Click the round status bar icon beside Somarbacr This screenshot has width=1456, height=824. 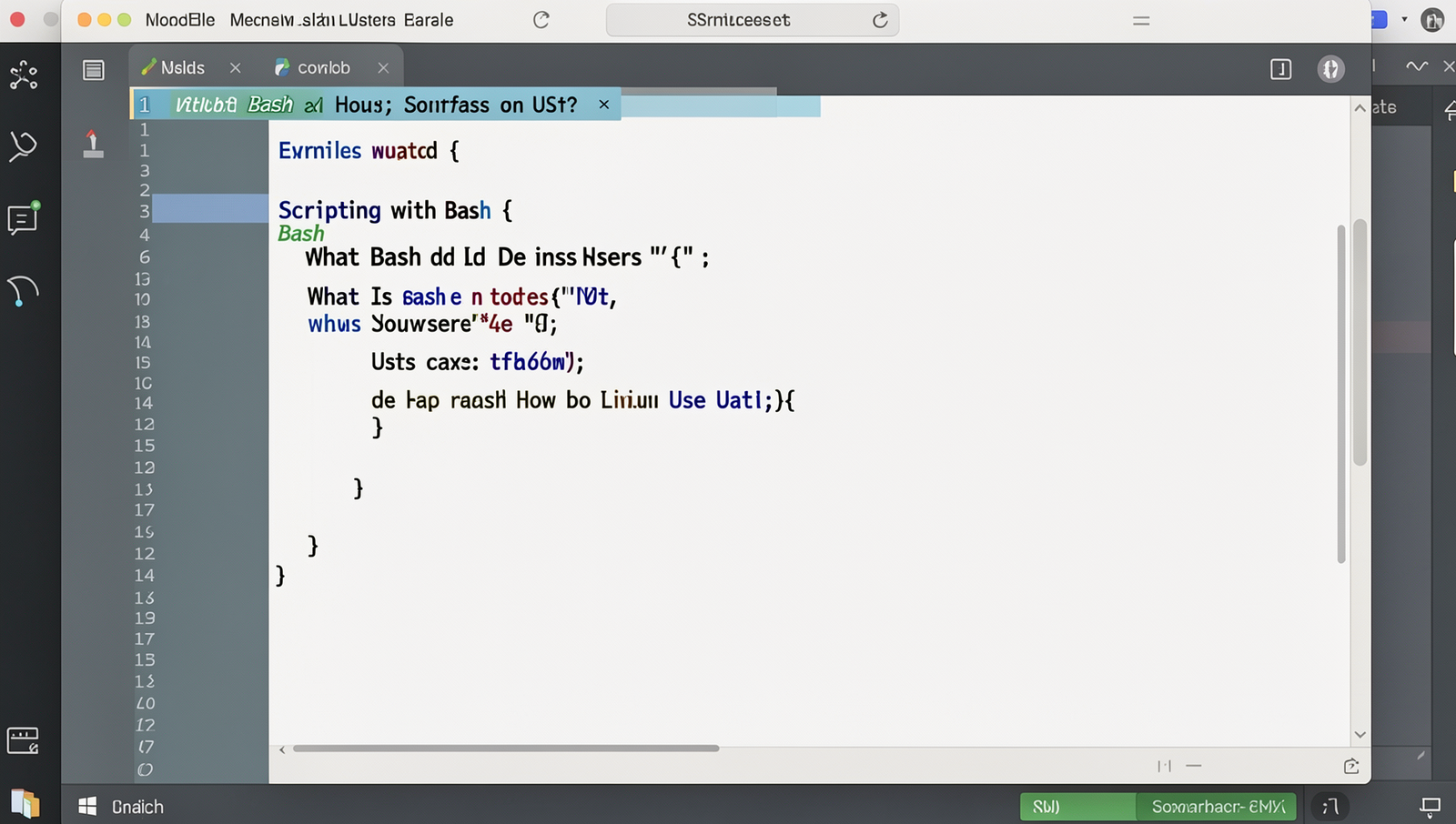1330,807
